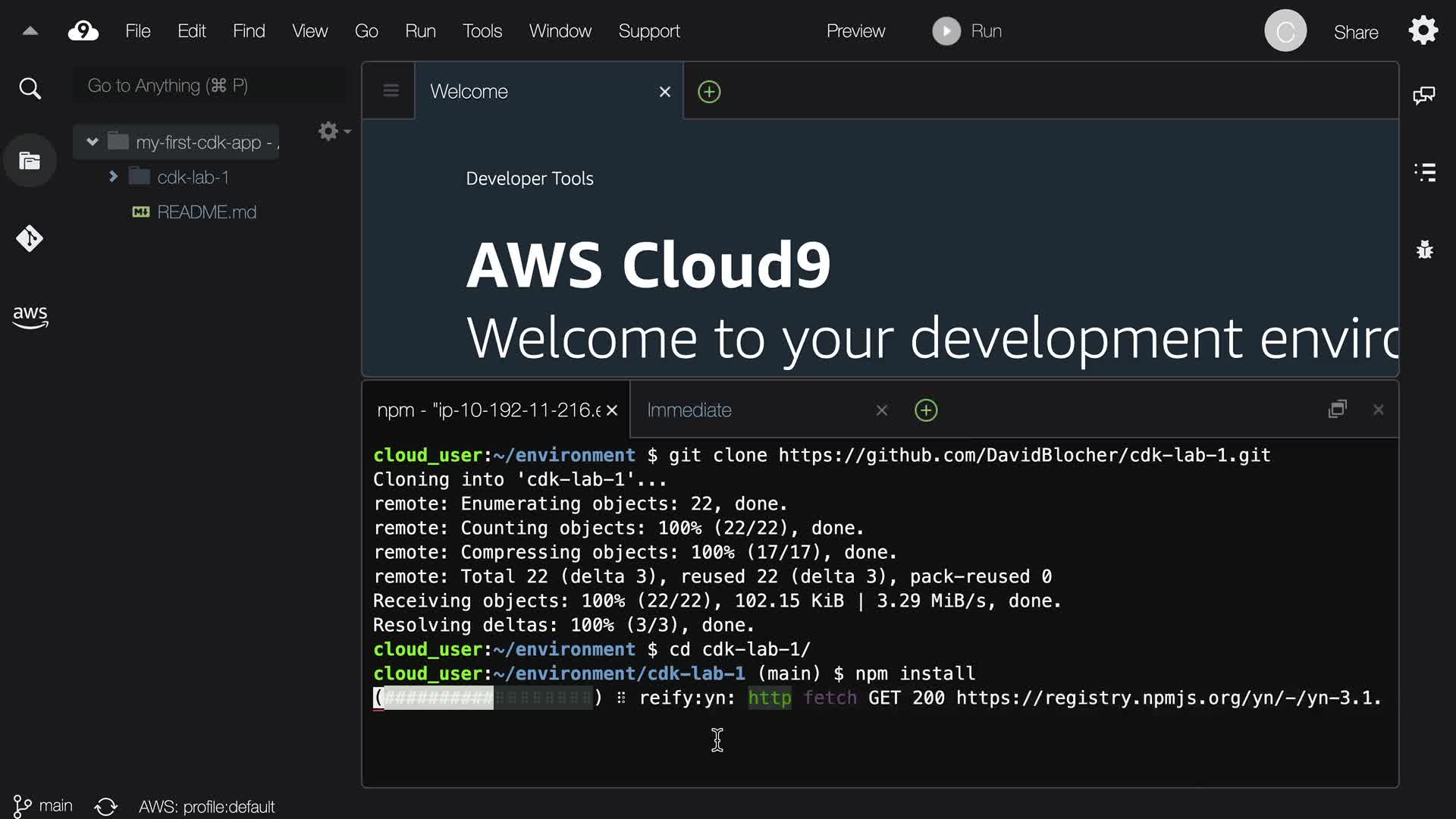This screenshot has height=819, width=1456.
Task: Open the Collaborate chat panel icon
Action: click(x=1423, y=96)
